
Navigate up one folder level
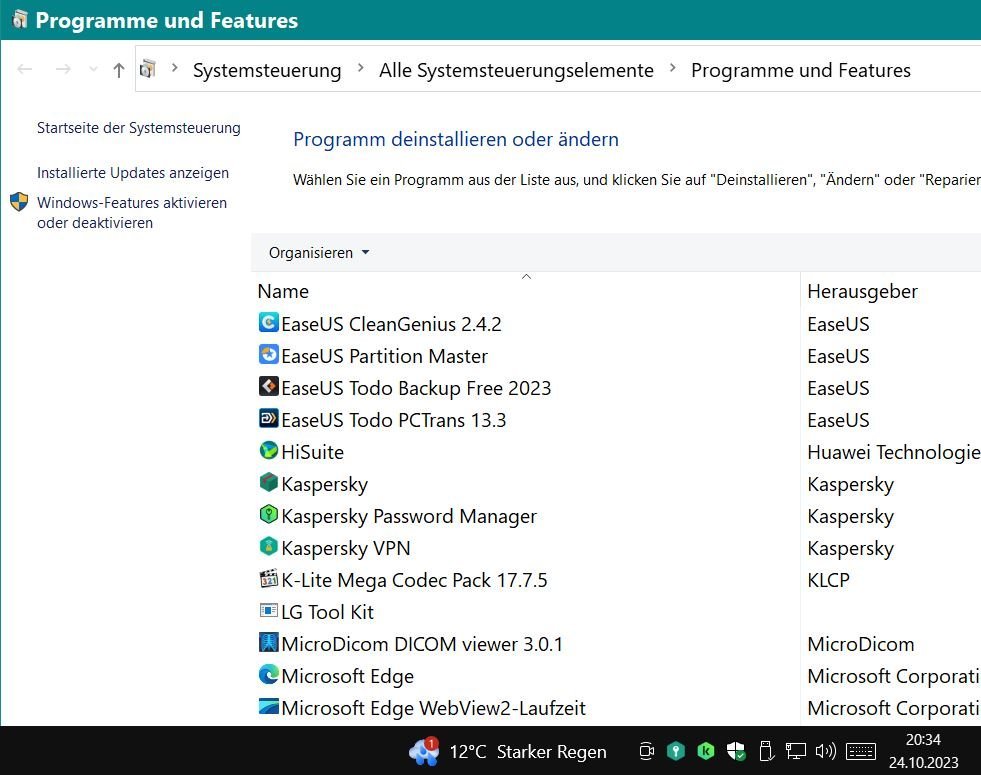click(x=119, y=70)
